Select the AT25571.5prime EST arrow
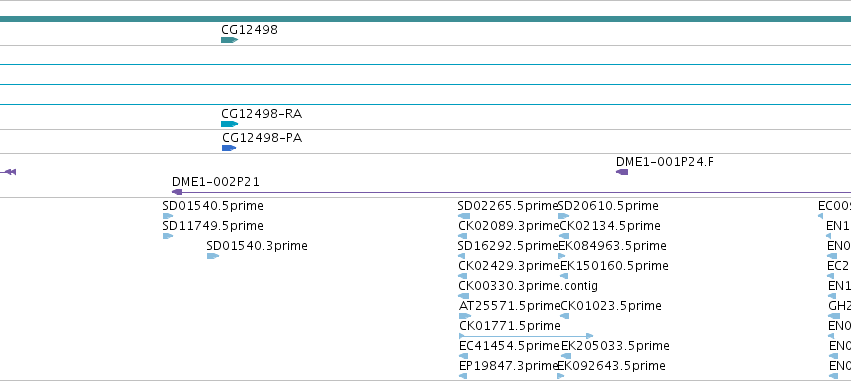Screen dimensions: 851x381 pos(465,316)
